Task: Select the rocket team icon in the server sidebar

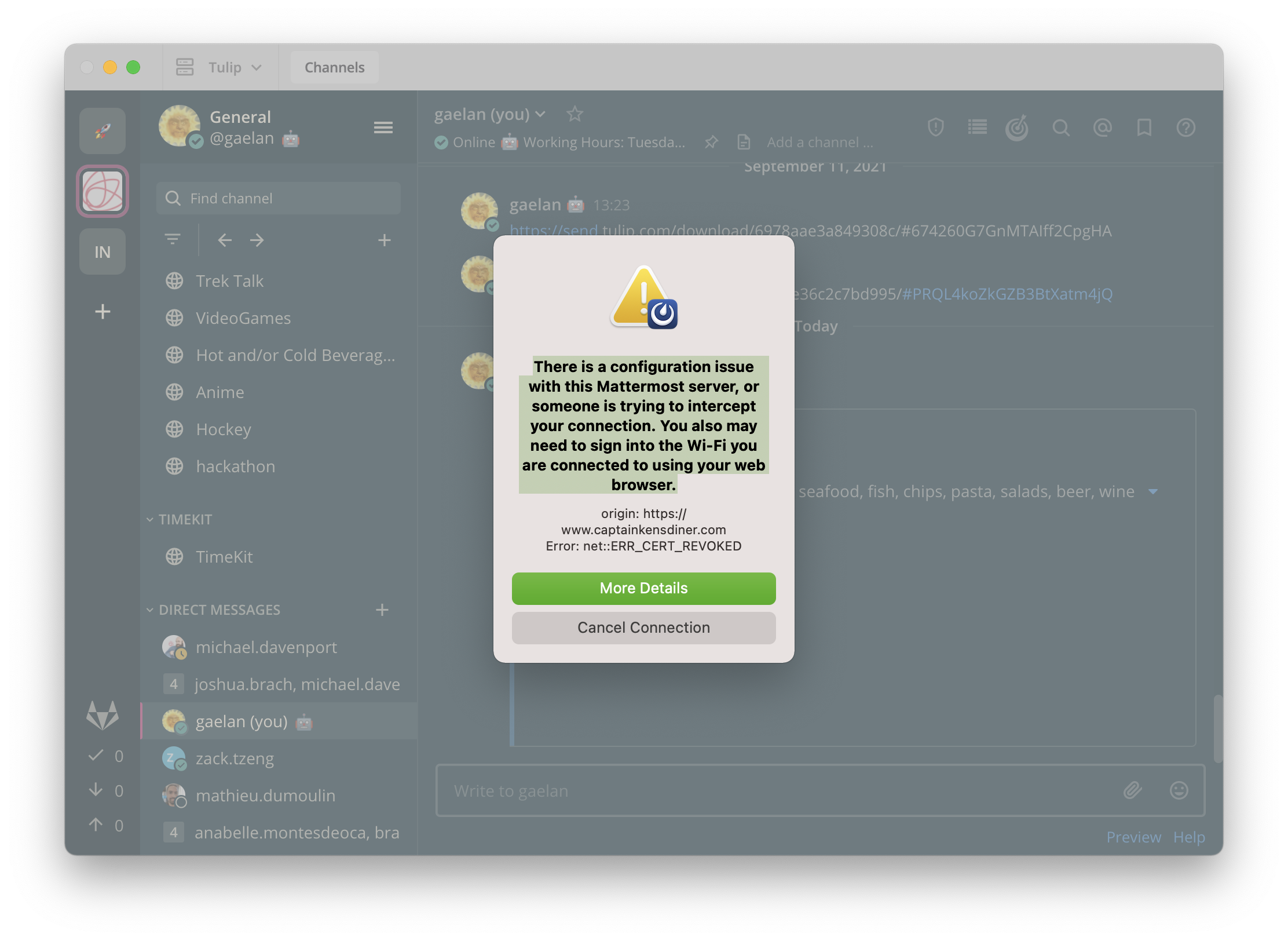Action: click(x=102, y=131)
